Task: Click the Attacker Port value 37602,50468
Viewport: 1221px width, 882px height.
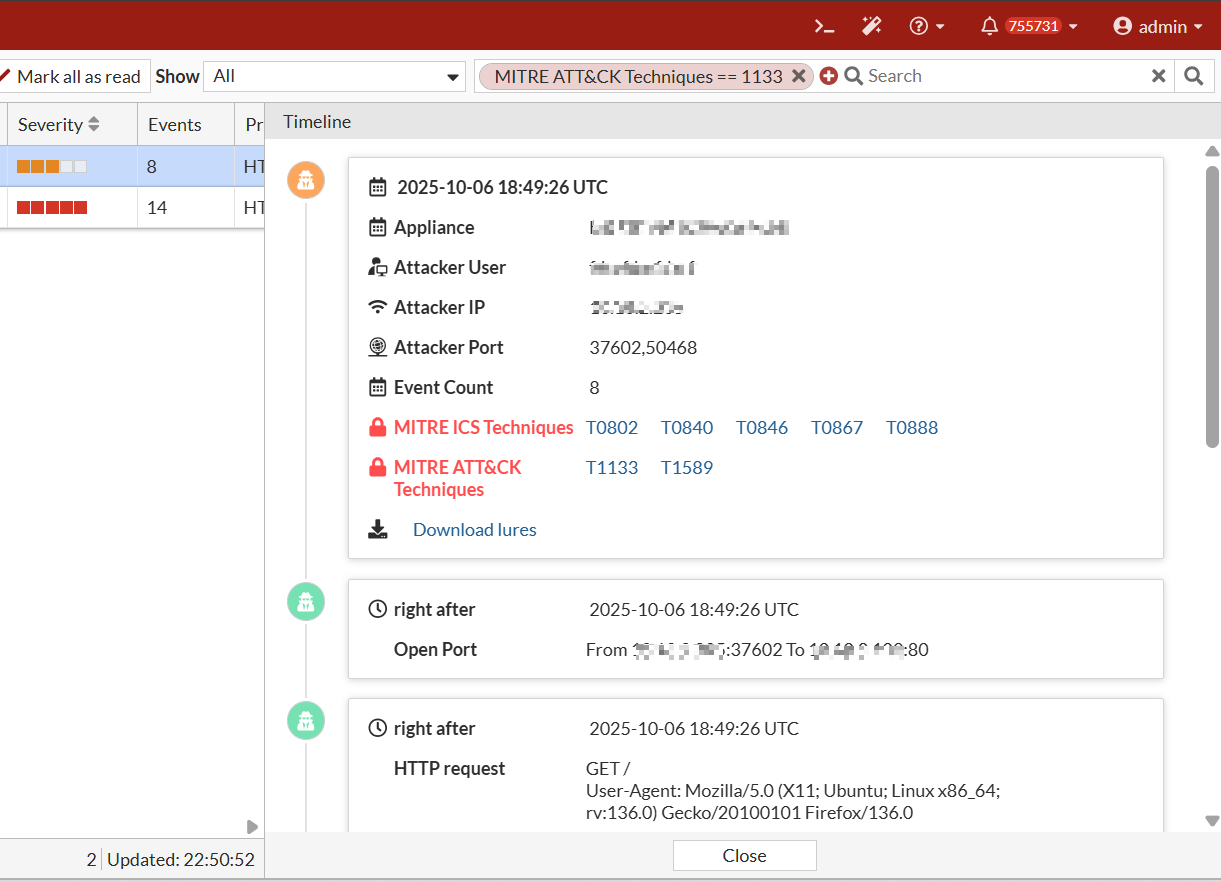Action: (643, 348)
